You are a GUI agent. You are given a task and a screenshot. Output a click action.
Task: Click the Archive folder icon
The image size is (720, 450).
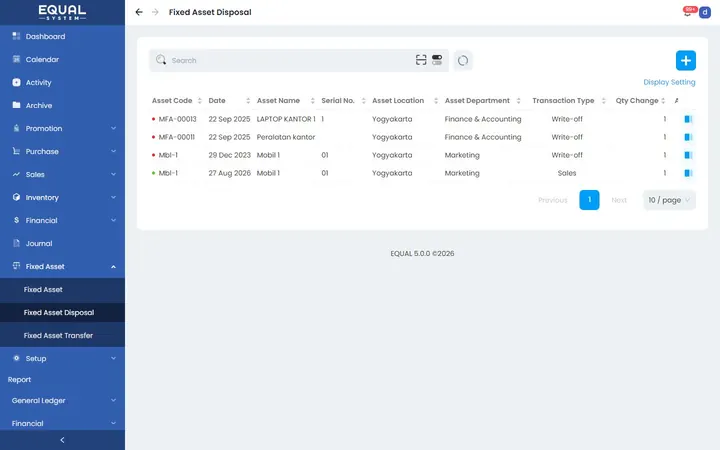(16, 105)
